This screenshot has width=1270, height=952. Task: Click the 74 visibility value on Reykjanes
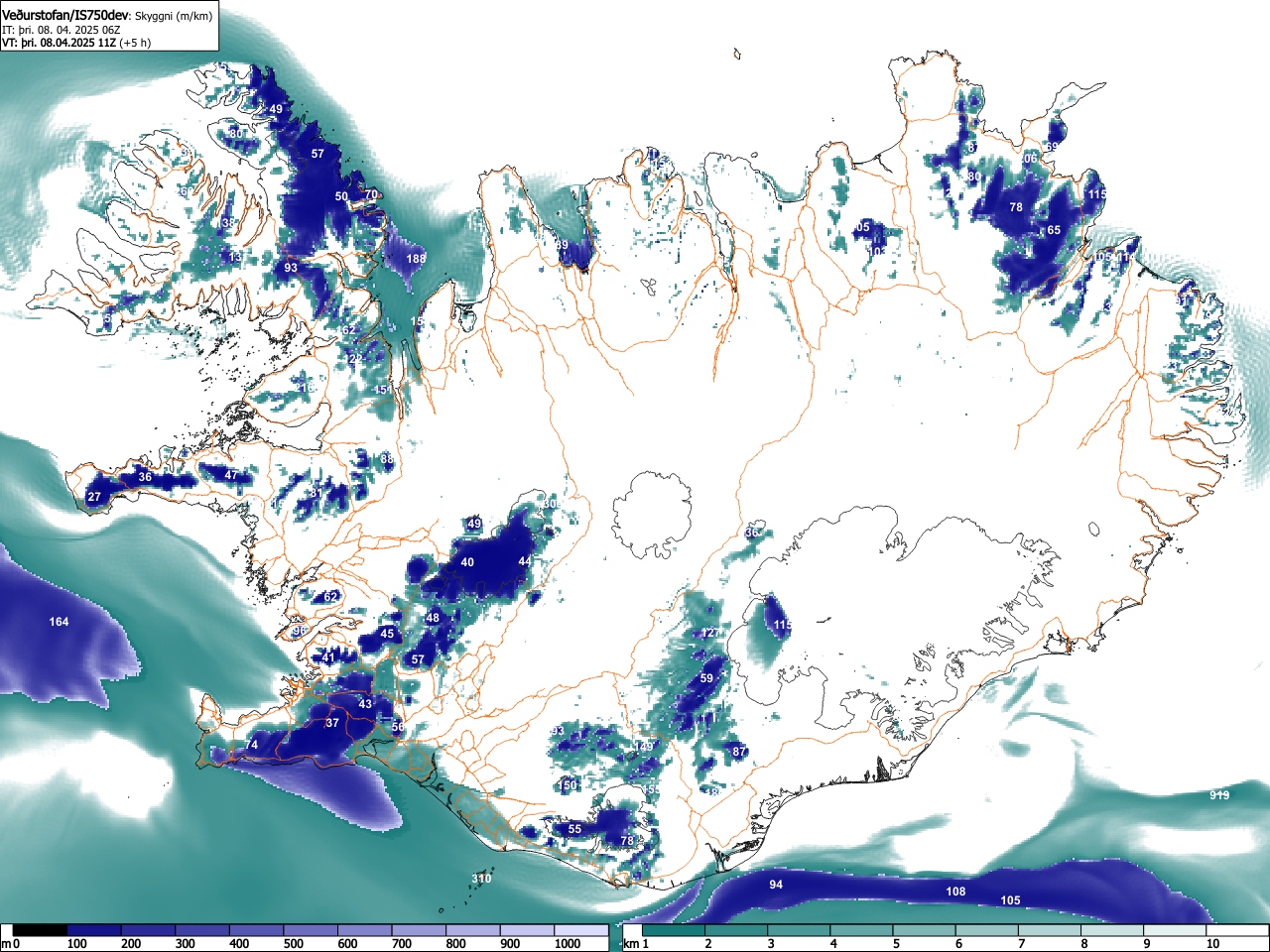[x=251, y=745]
